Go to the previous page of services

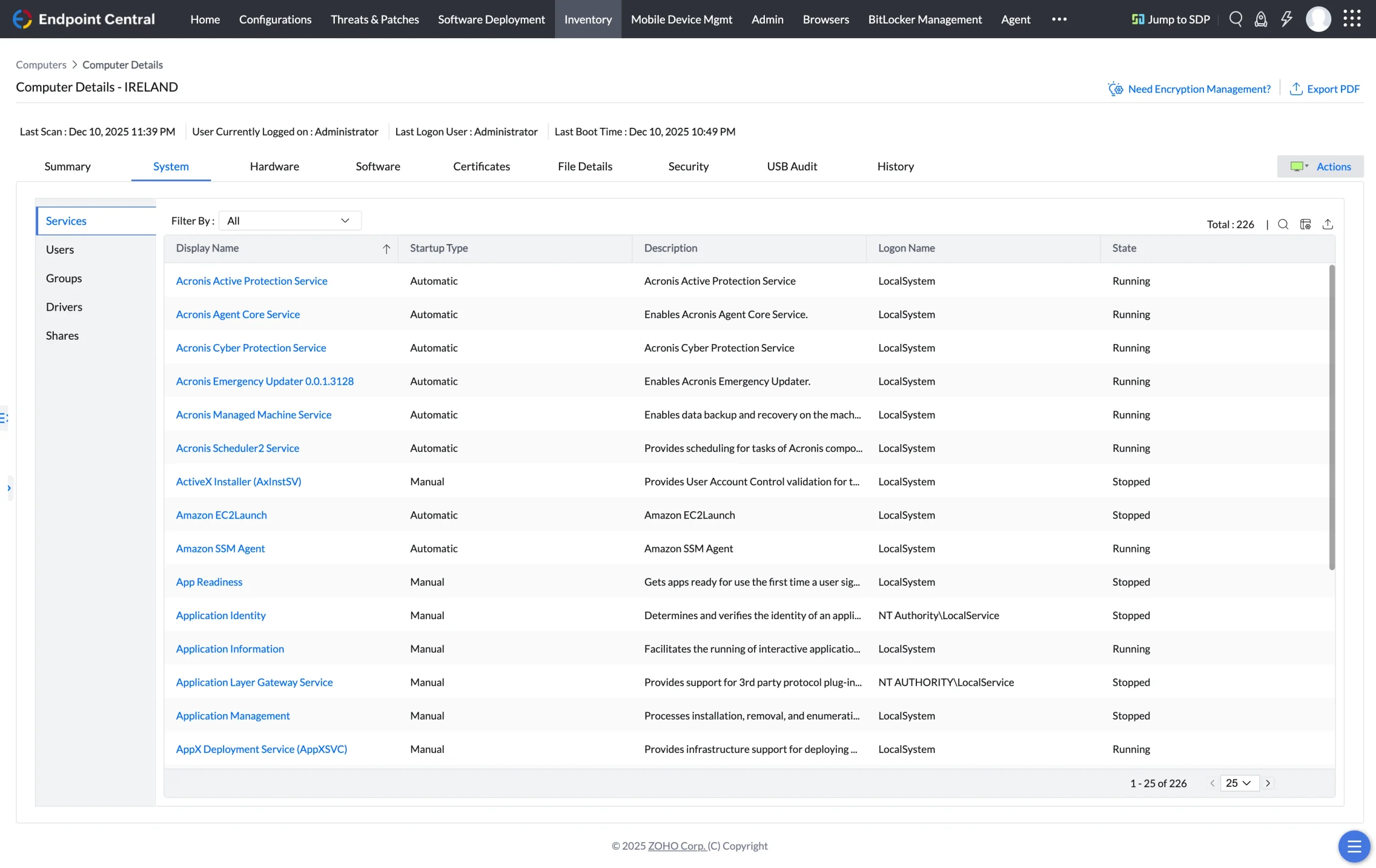[1212, 783]
